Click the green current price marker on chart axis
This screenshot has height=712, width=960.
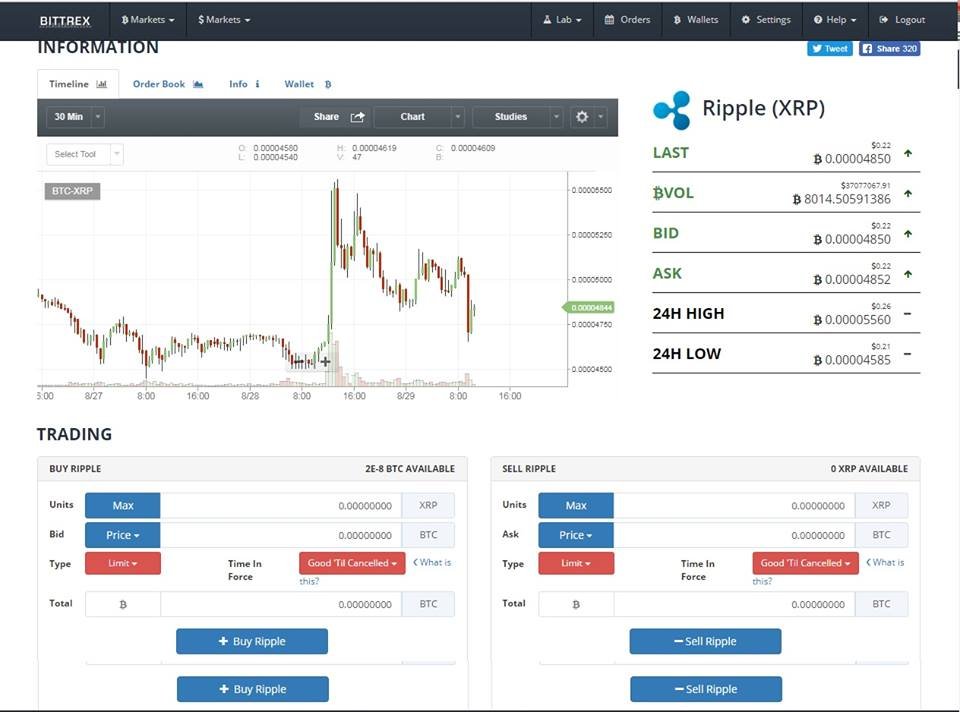click(589, 307)
